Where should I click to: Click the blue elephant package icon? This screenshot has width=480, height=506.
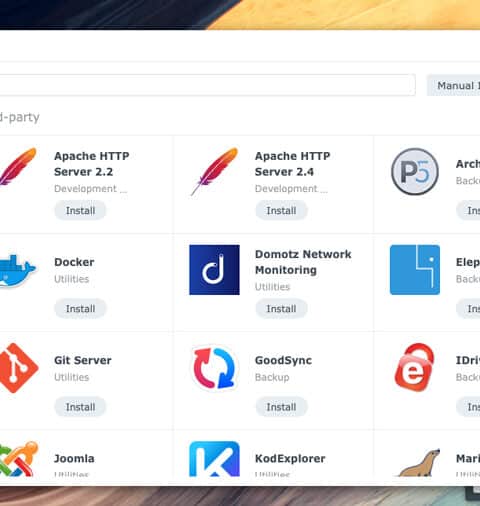click(x=415, y=270)
